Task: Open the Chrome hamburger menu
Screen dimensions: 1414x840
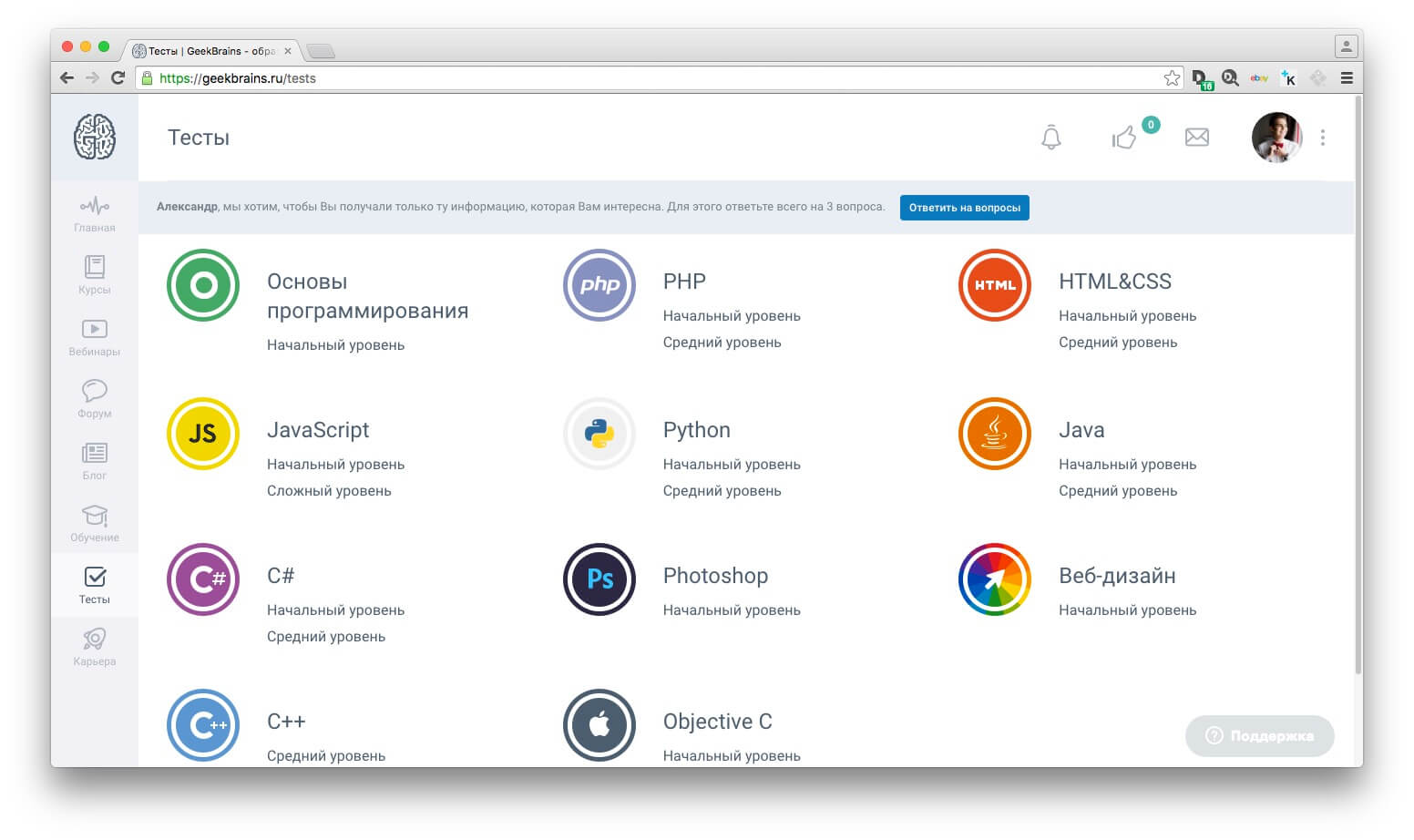Action: pos(1347,78)
